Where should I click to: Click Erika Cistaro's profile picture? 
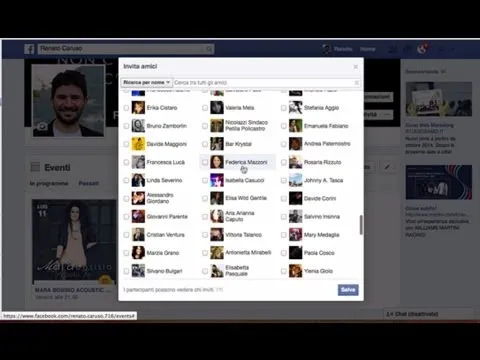pos(138,108)
